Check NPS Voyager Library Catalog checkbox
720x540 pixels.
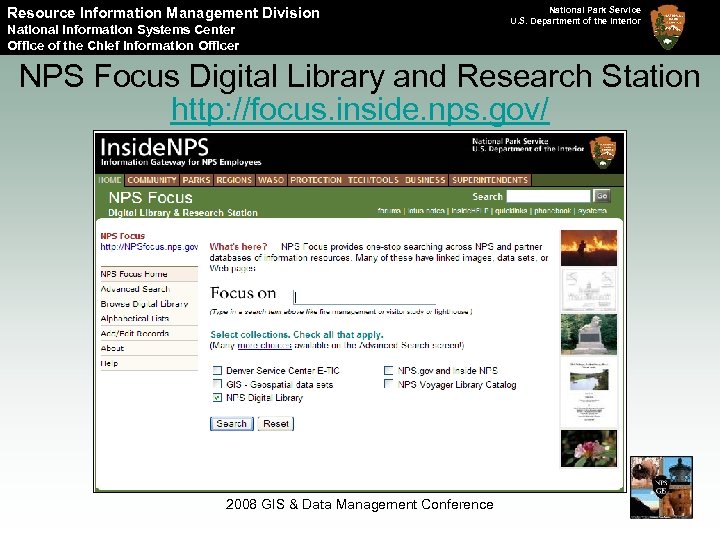(388, 384)
